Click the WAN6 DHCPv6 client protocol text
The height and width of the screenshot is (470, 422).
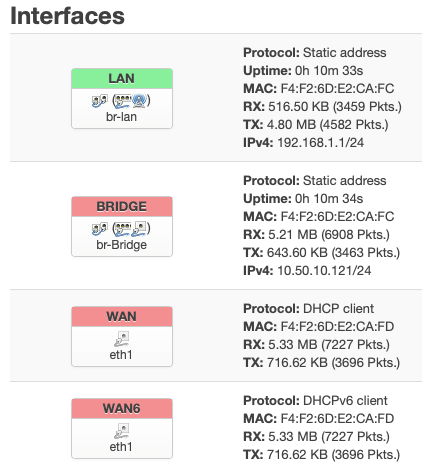[x=345, y=401]
